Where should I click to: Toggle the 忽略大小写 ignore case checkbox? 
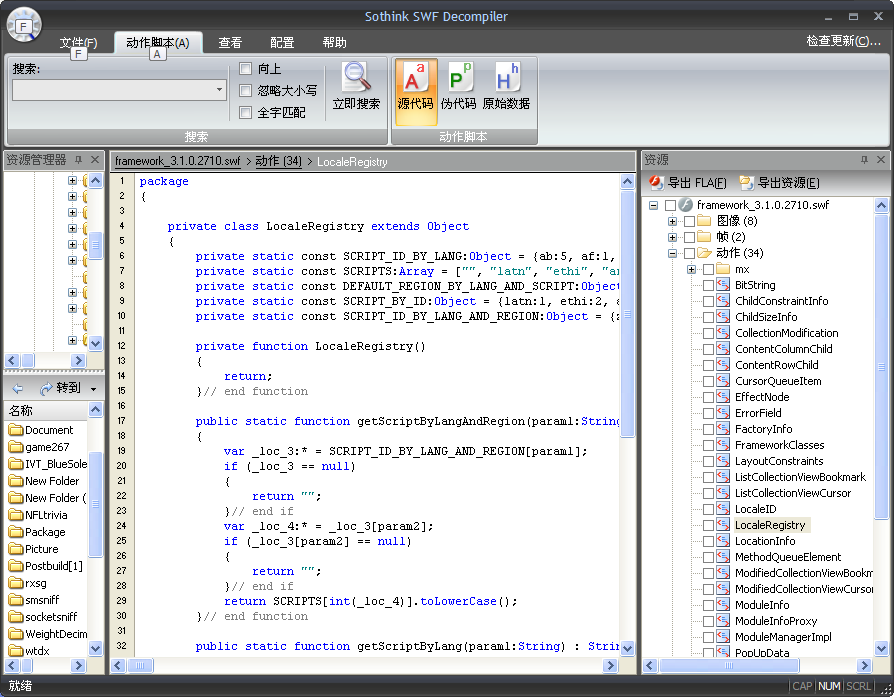(x=246, y=91)
